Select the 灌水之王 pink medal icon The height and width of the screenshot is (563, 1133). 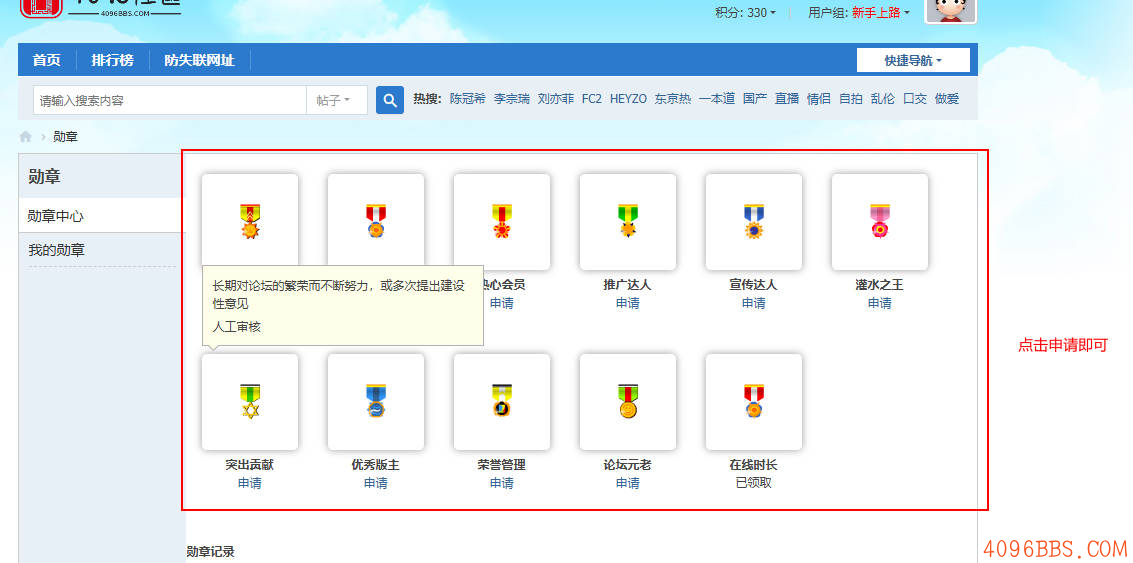point(879,221)
